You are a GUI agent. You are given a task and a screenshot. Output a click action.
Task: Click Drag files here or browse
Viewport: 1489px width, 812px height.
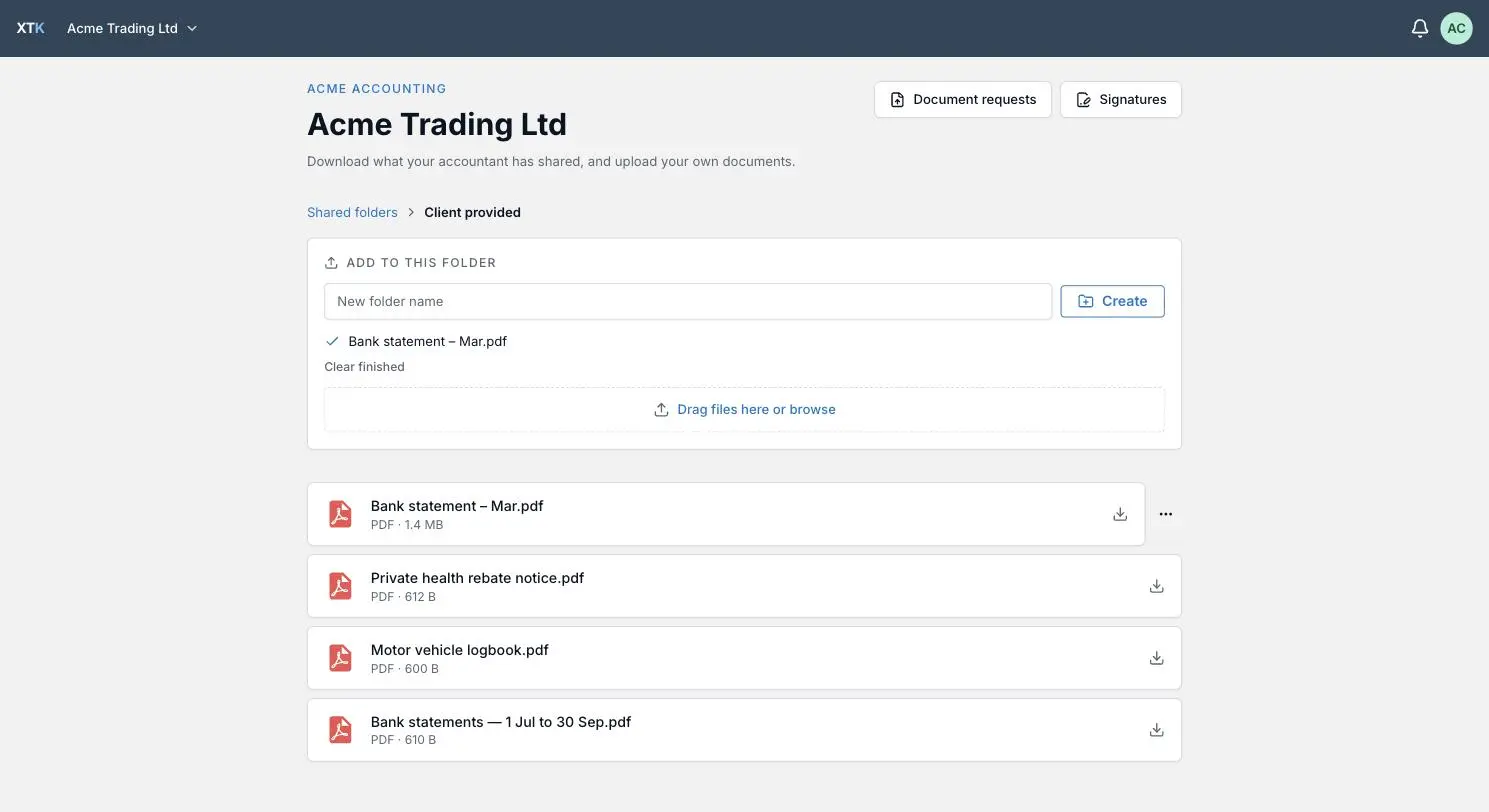[745, 409]
